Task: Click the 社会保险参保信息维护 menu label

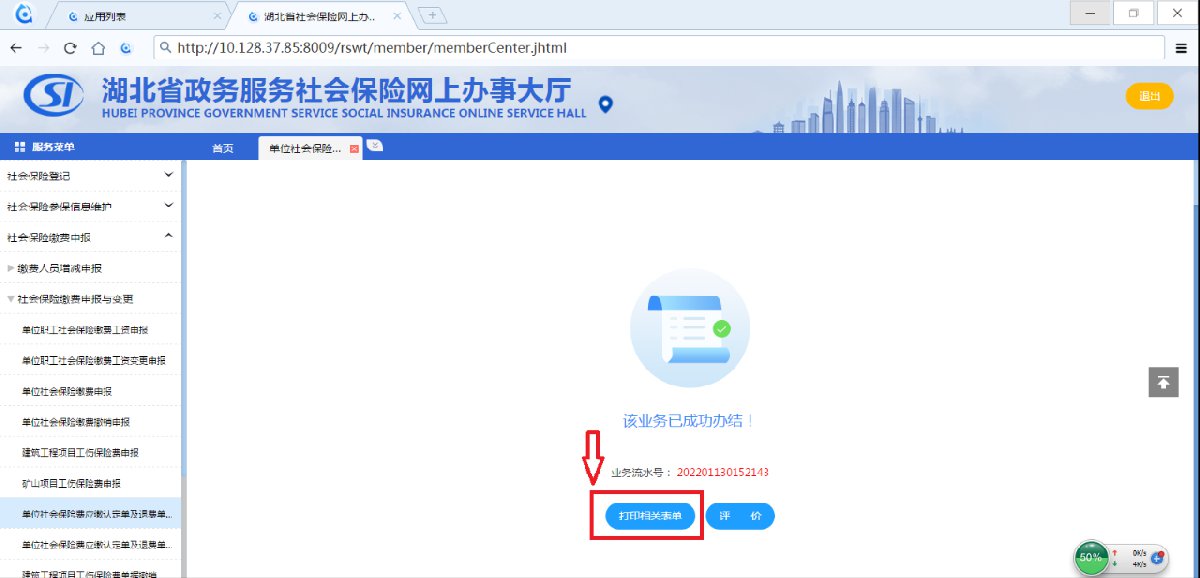Action: click(59, 207)
